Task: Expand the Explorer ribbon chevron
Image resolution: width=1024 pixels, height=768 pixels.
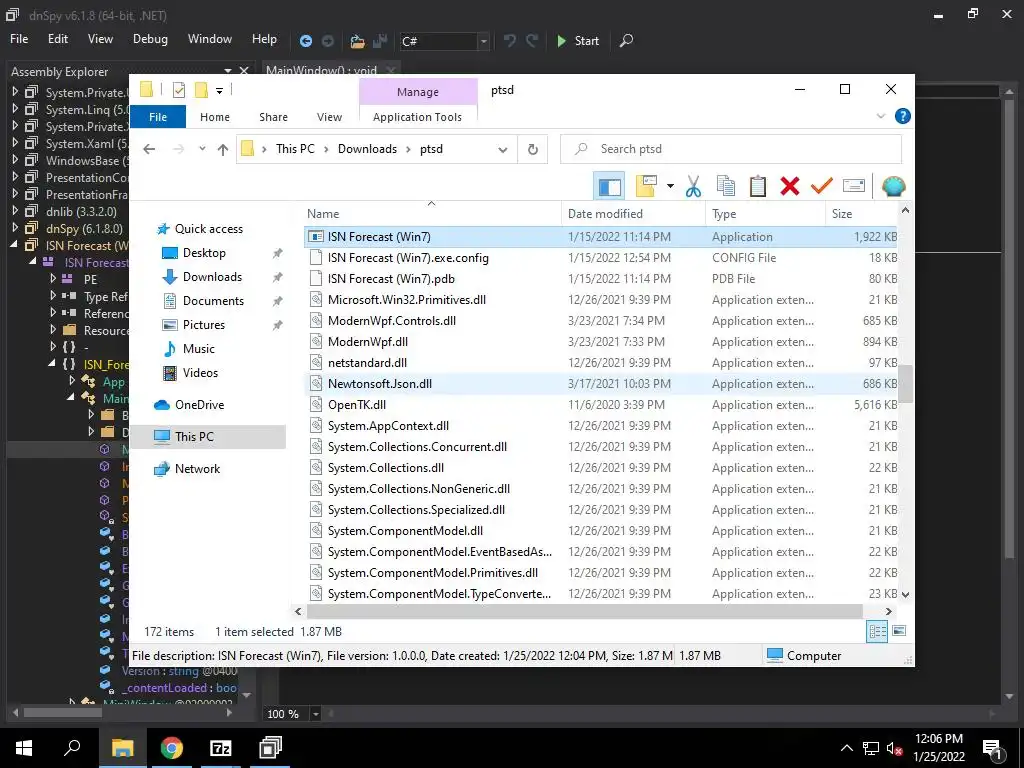Action: click(880, 116)
